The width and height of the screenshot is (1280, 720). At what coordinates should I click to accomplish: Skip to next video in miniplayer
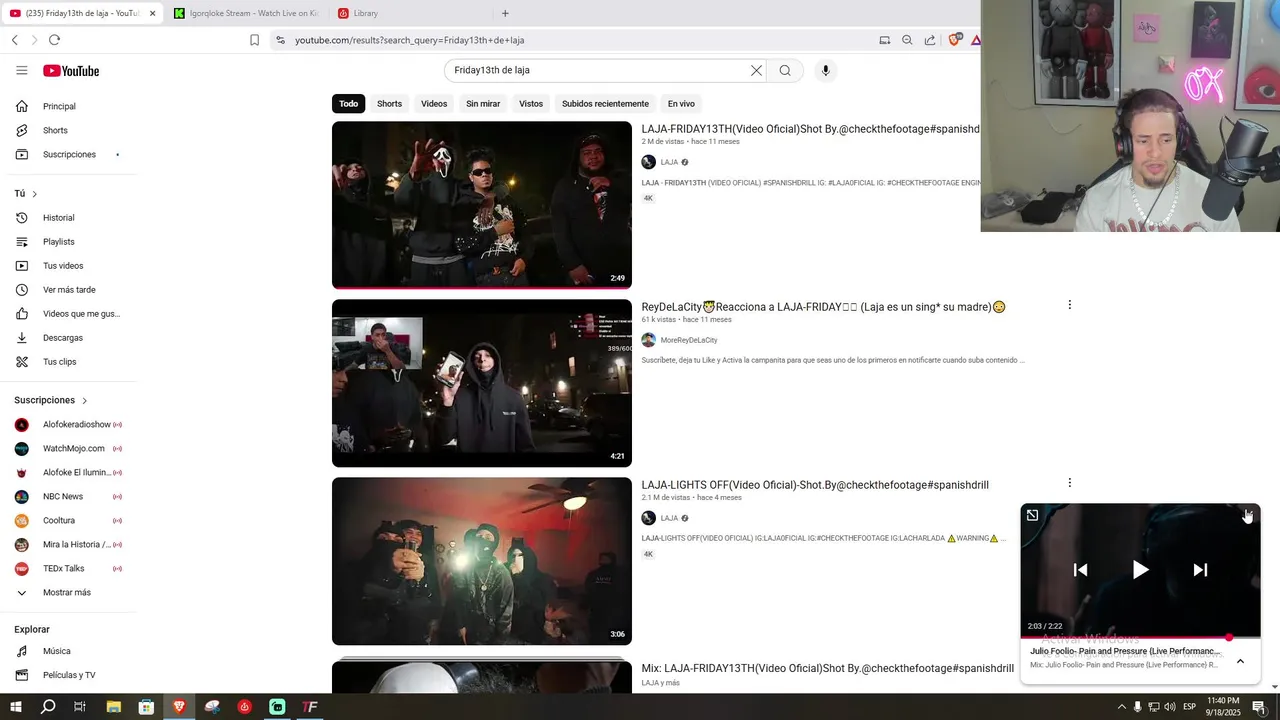click(1200, 570)
